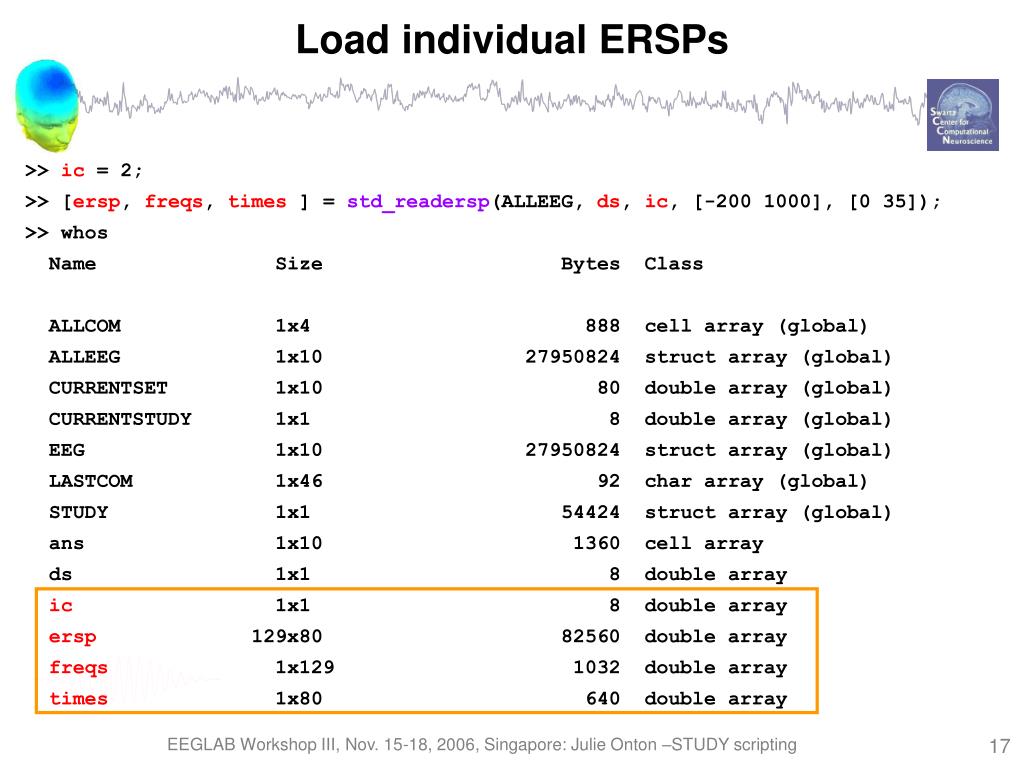The image size is (1024, 768).
Task: Click the "std_readersp" function name
Action: point(418,202)
